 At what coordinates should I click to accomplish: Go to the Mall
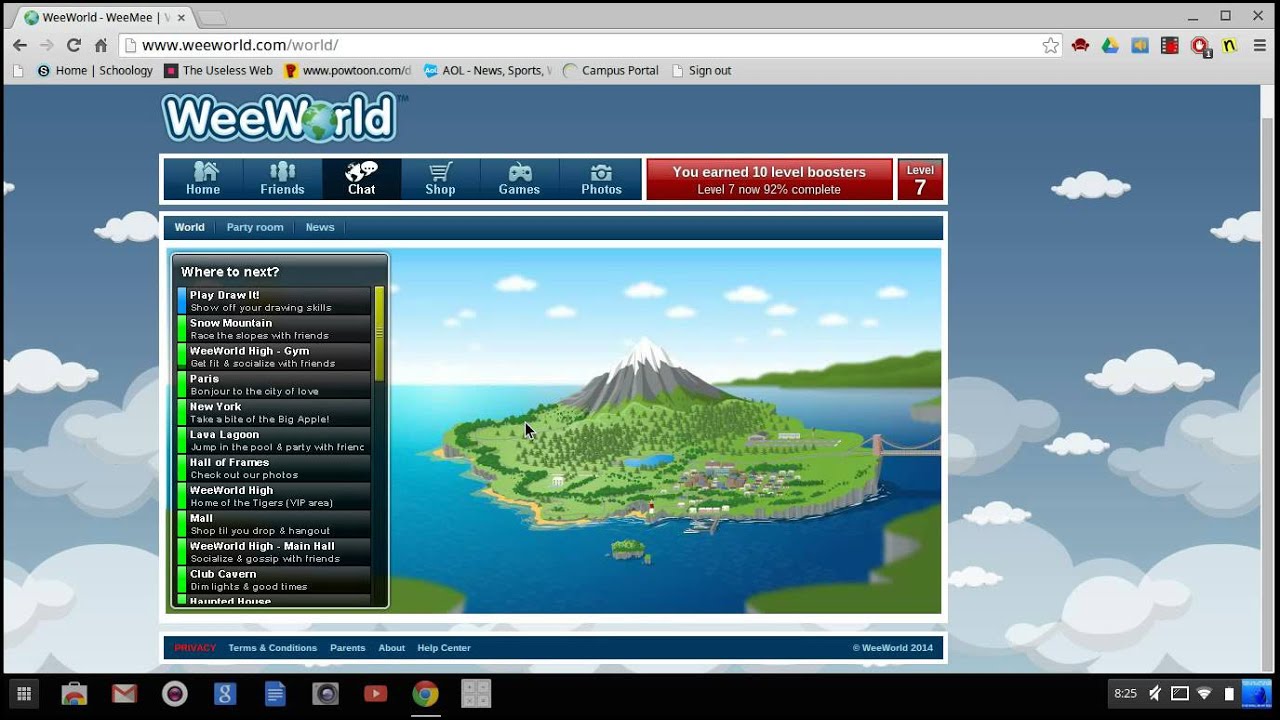coord(274,525)
